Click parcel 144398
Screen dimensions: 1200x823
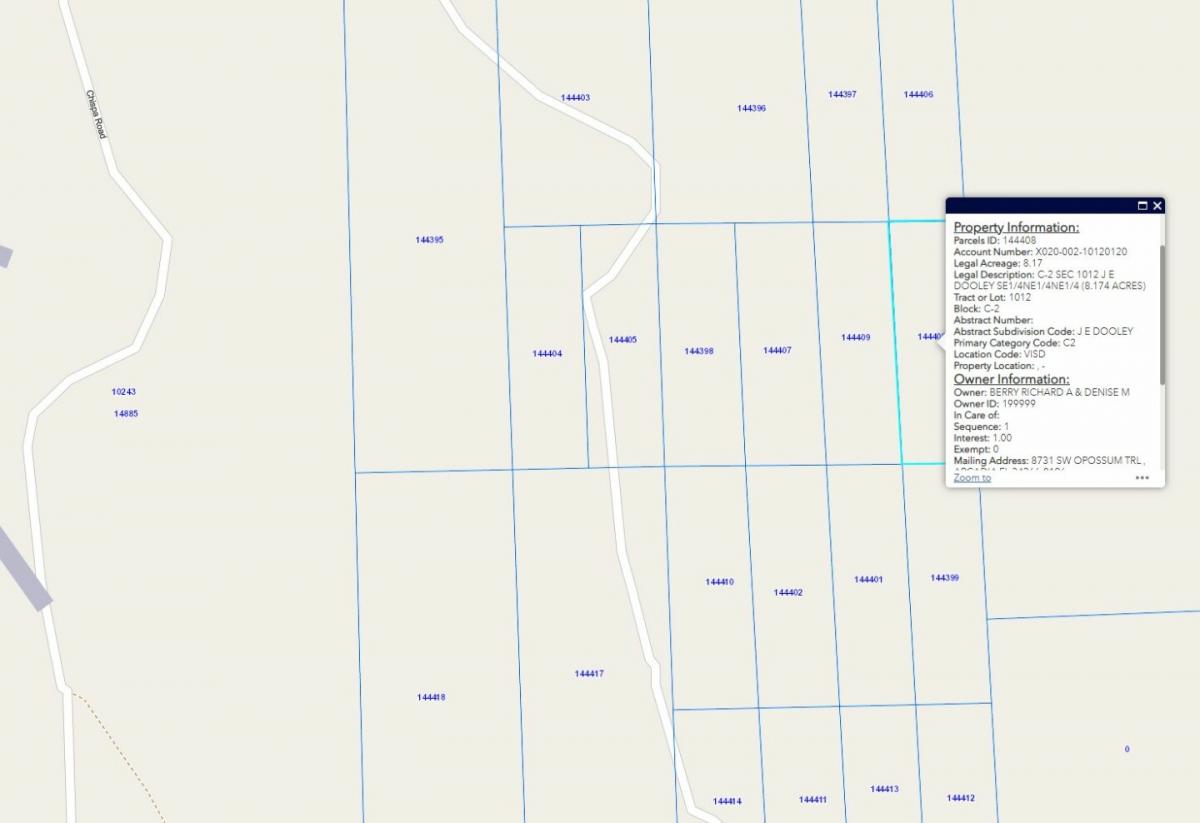697,351
